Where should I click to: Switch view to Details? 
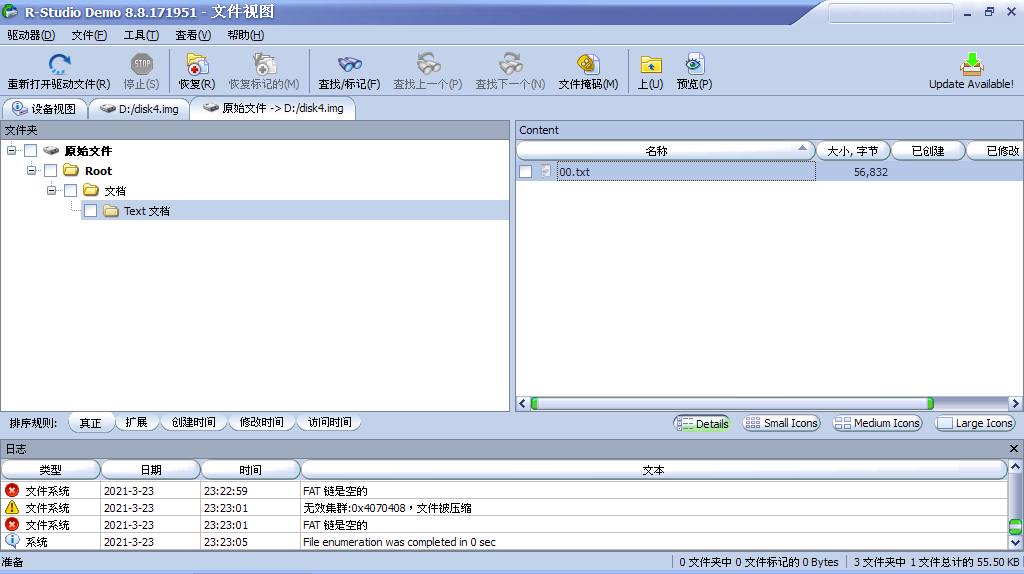(x=702, y=423)
